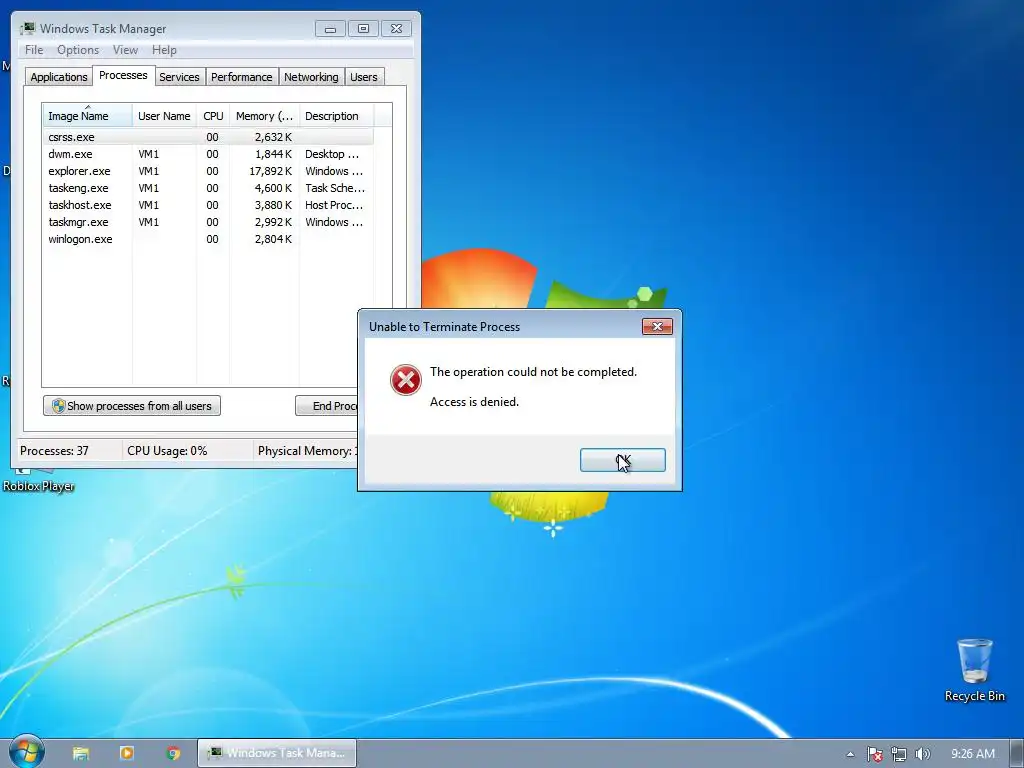
Task: Open the volume speaker icon
Action: (922, 754)
